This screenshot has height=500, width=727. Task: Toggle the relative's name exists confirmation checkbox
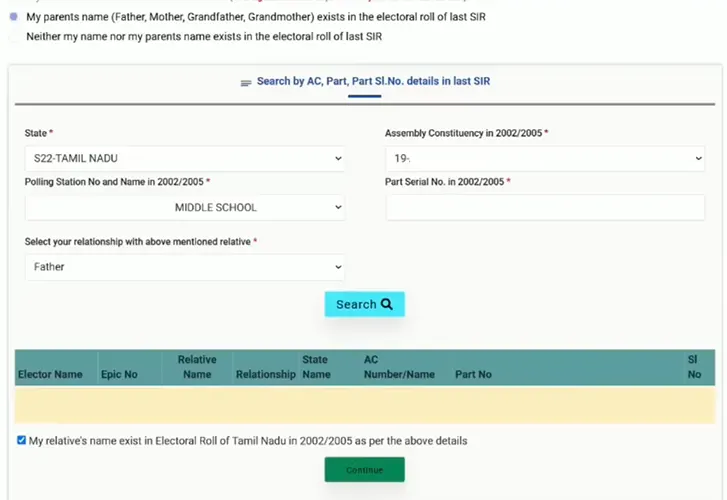tap(22, 440)
